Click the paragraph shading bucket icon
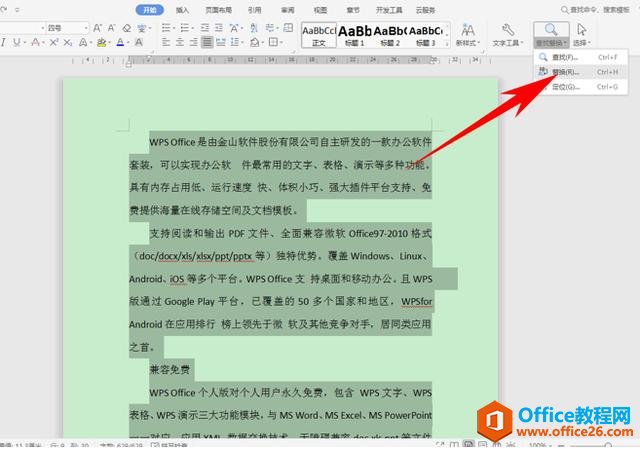This screenshot has height=449, width=640. click(x=254, y=42)
